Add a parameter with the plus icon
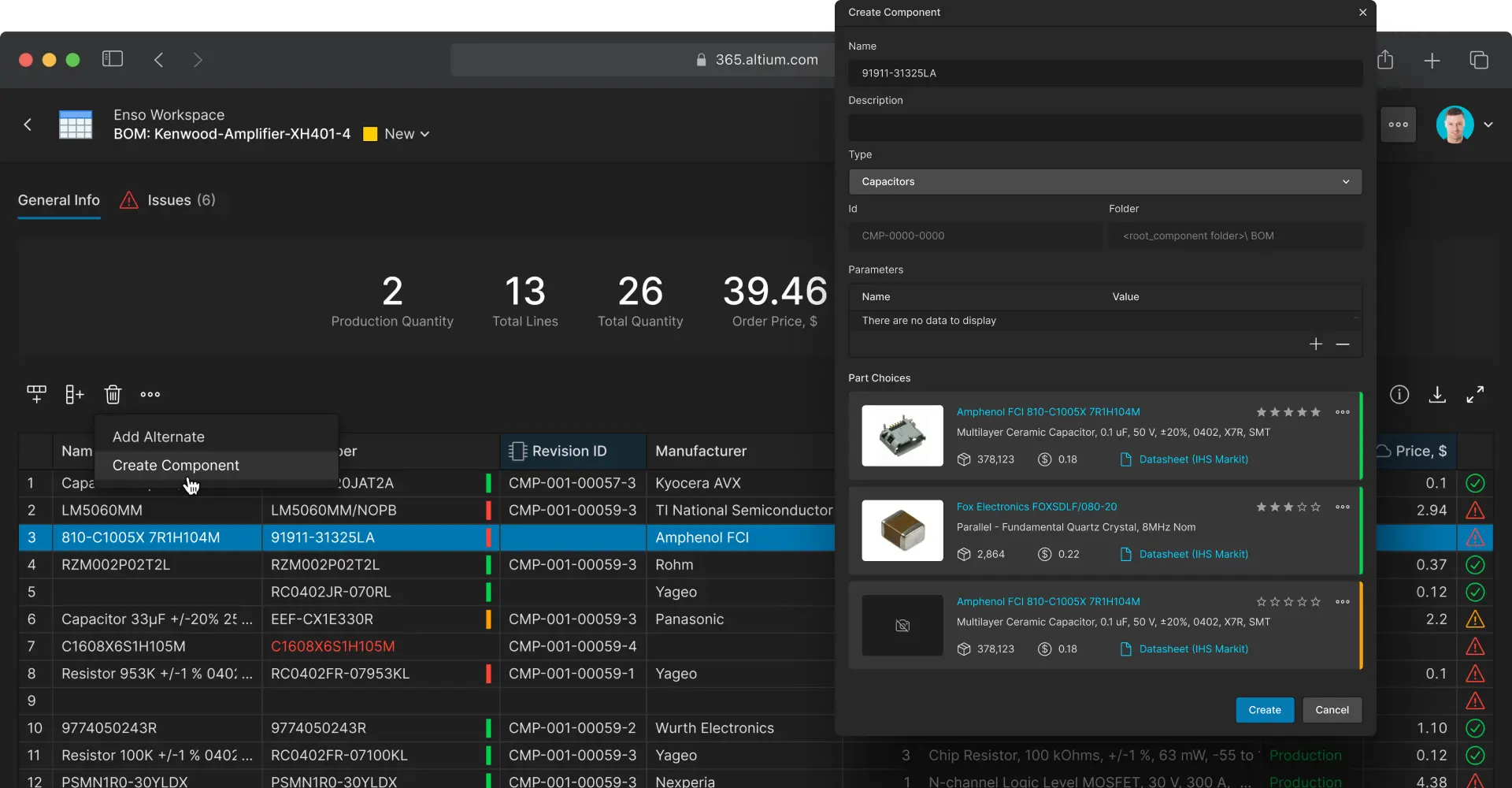Image resolution: width=1512 pixels, height=788 pixels. click(1316, 344)
